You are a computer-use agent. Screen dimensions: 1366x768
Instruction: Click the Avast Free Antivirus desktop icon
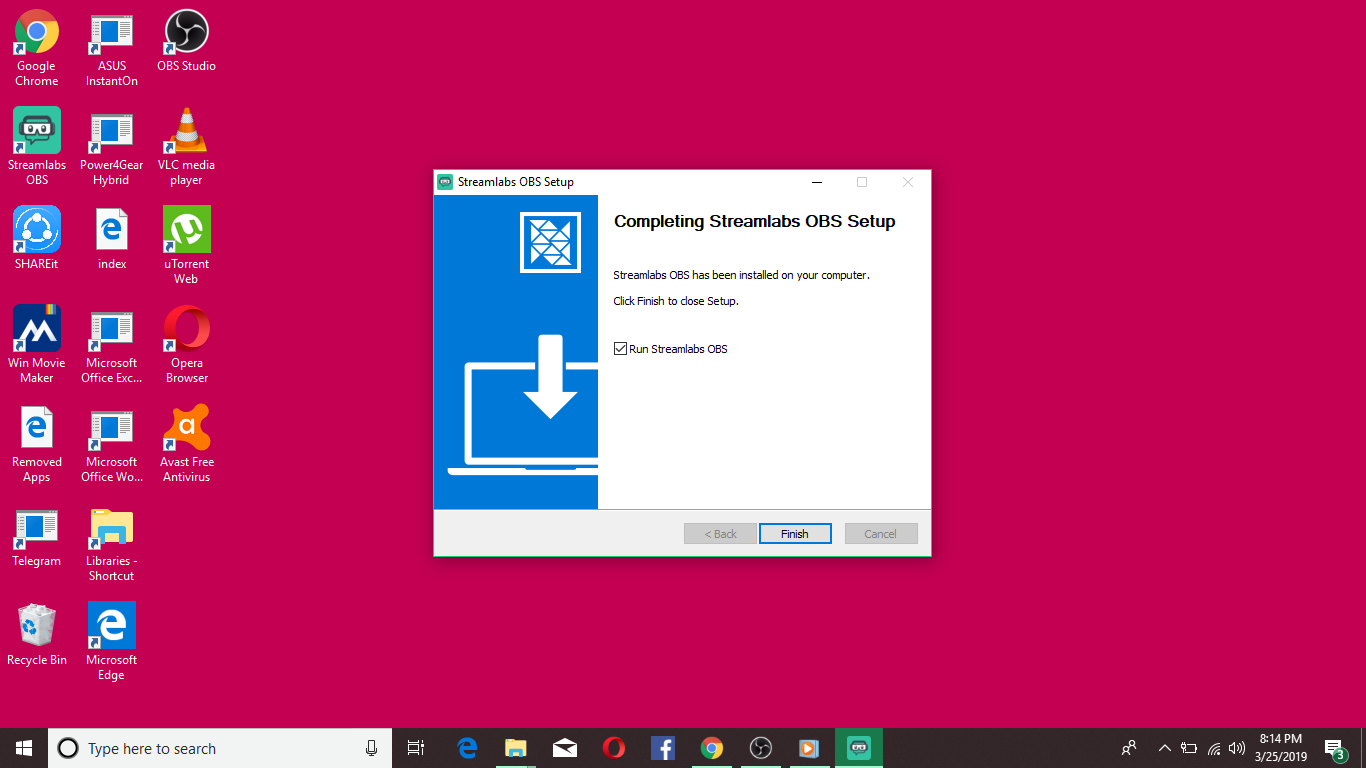[186, 444]
